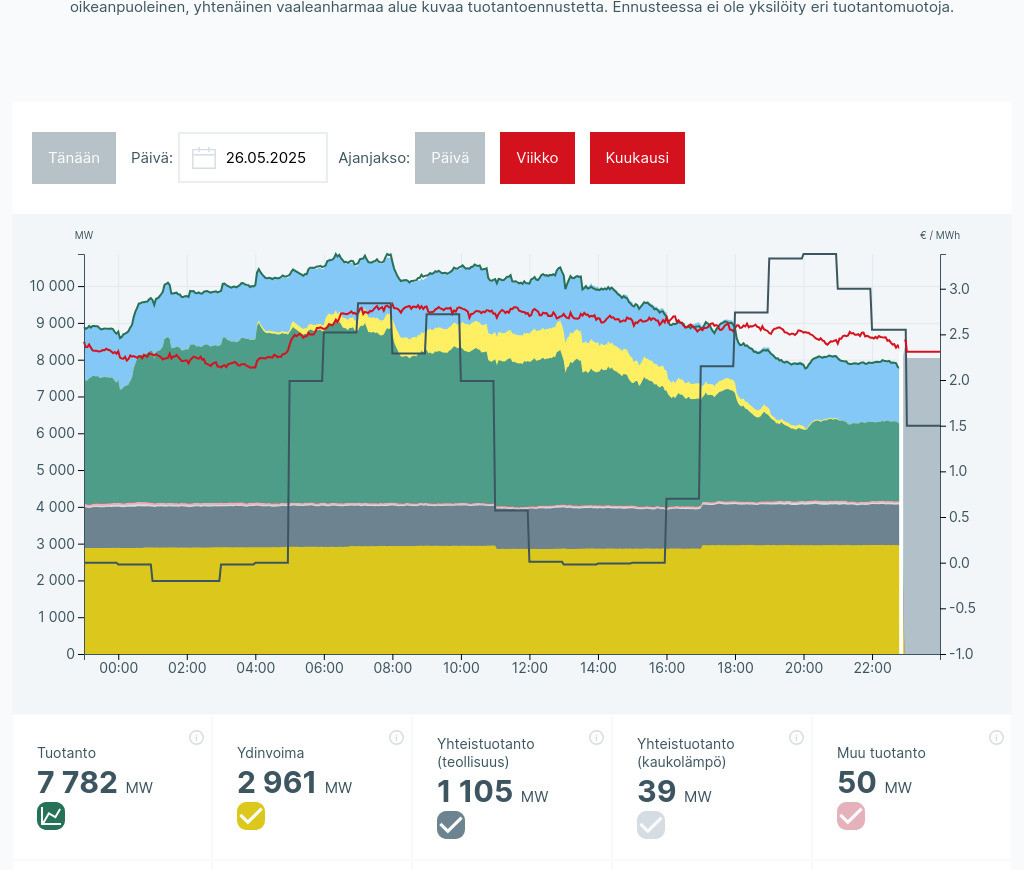Image resolution: width=1024 pixels, height=870 pixels.
Task: Uncheck the pink Muu tuotanto checkbox
Action: coord(851,816)
